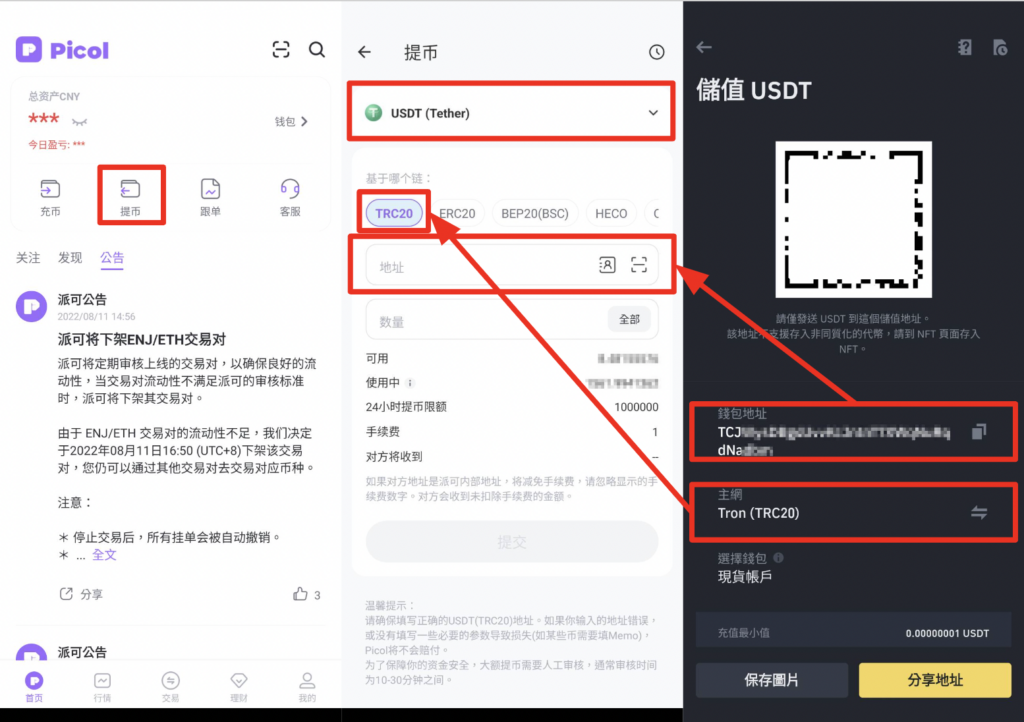
Task: Tap the 提交 submit button
Action: coord(511,542)
